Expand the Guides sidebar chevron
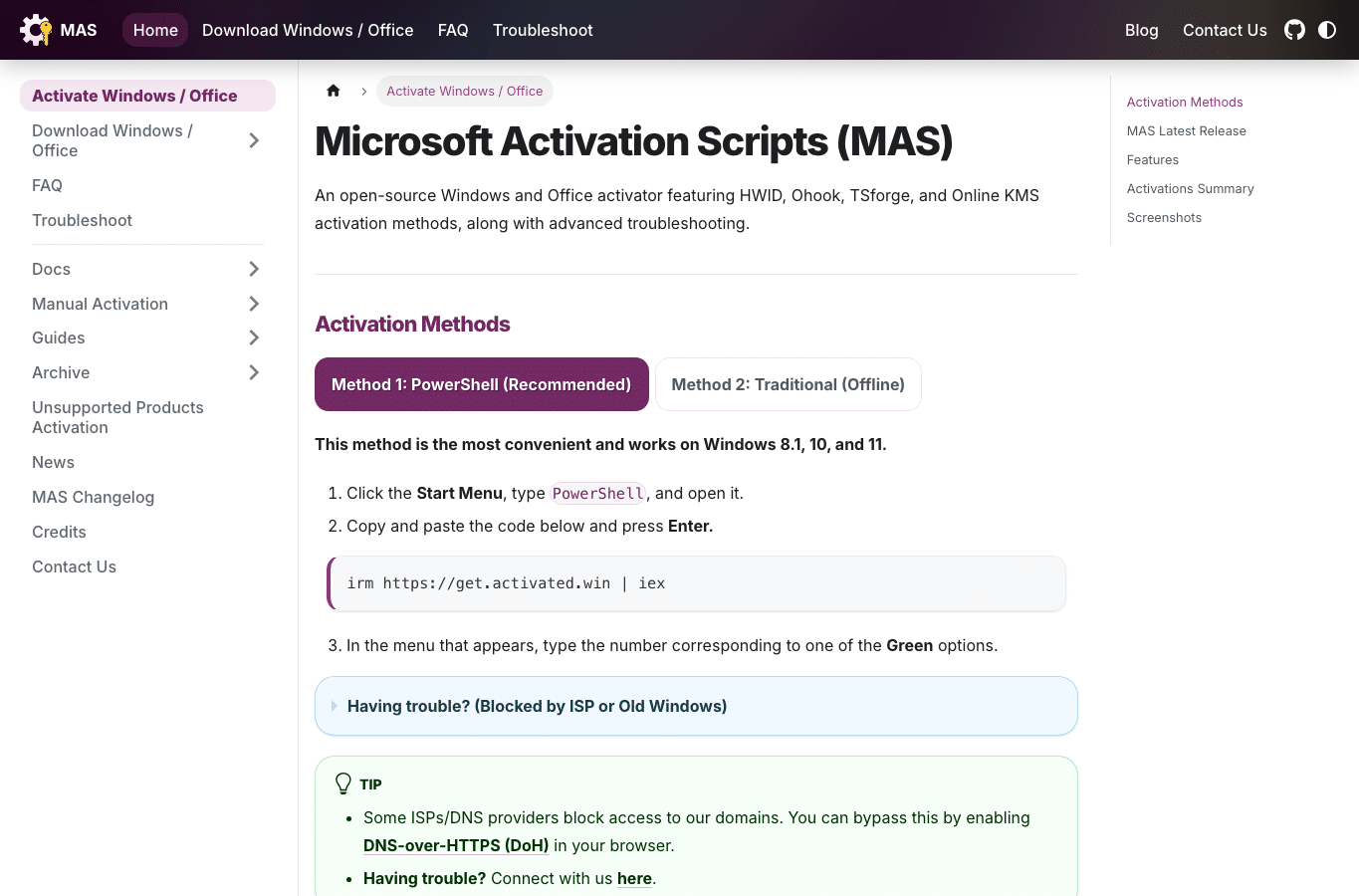Viewport: 1359px width, 896px height. click(x=254, y=337)
